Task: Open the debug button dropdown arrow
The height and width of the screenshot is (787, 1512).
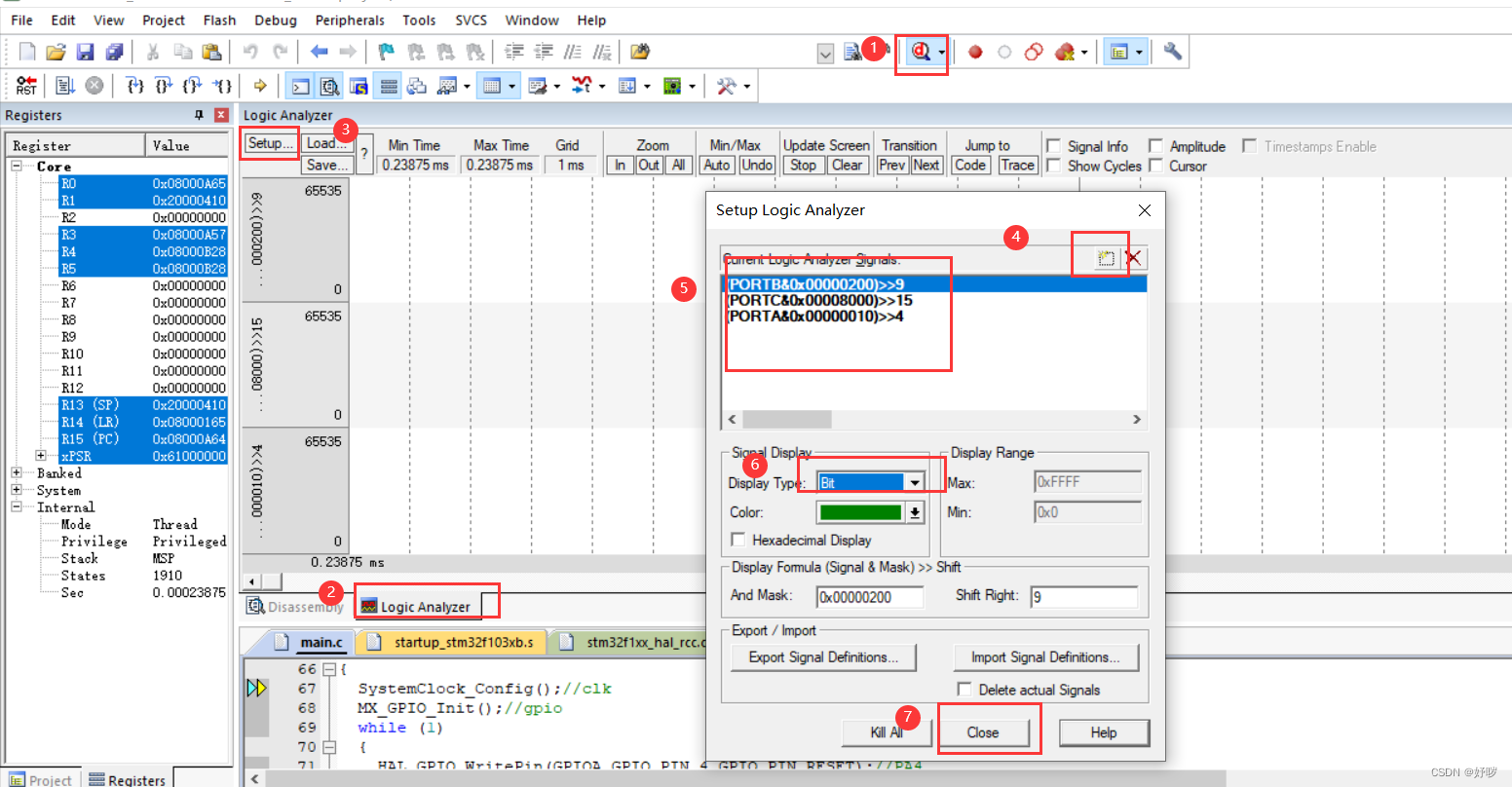Action: 941,53
